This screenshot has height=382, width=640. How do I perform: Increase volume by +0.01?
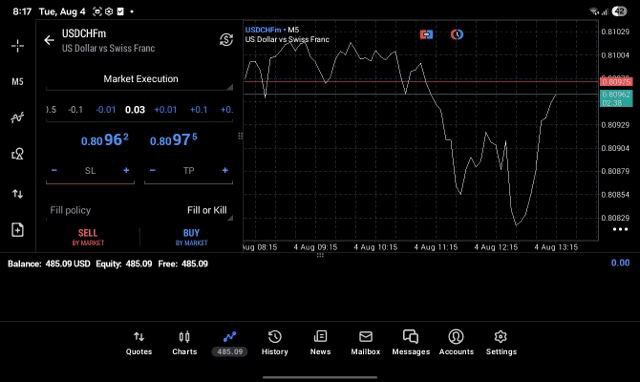click(x=165, y=110)
